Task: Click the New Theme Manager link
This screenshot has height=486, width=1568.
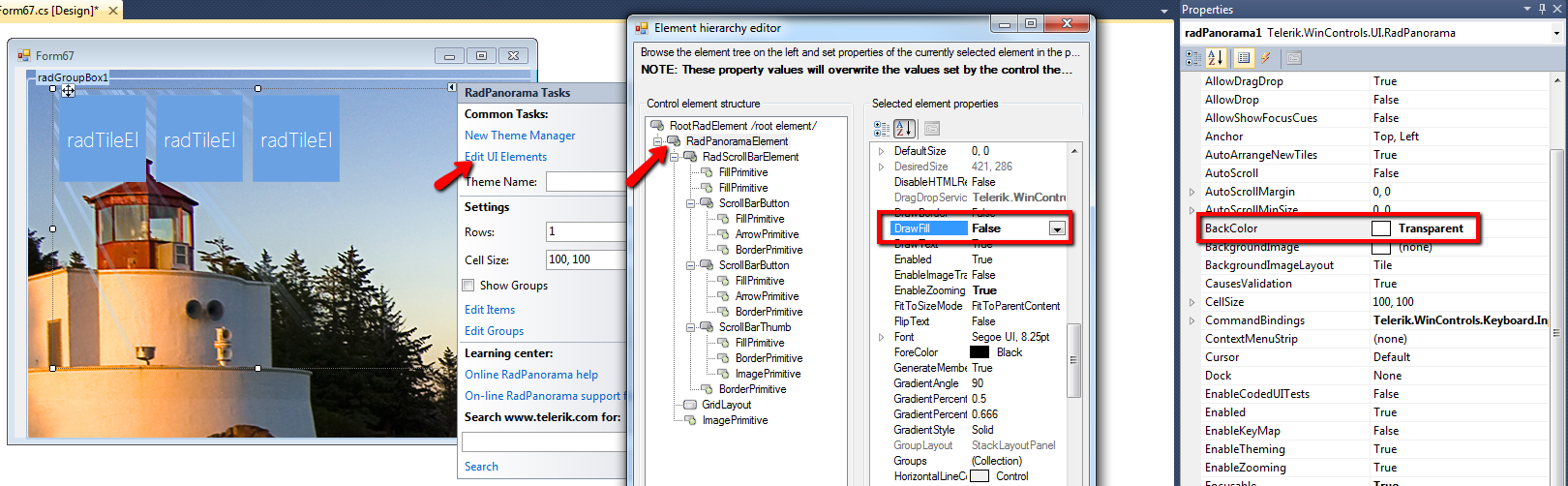Action: pyautogui.click(x=520, y=136)
